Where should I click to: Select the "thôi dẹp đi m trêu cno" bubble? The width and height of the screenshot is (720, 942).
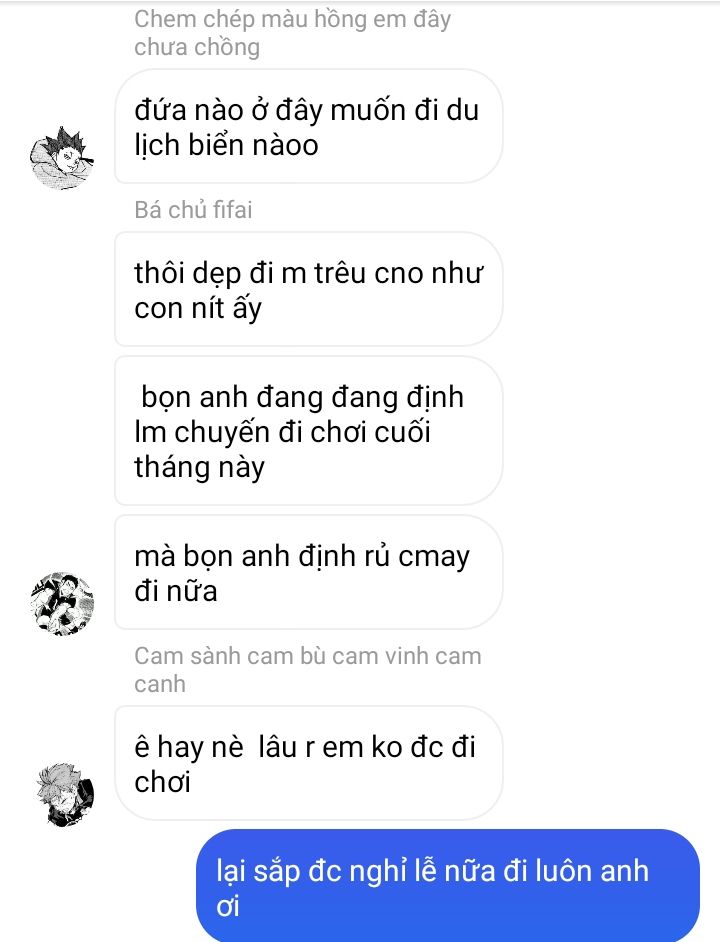308,289
